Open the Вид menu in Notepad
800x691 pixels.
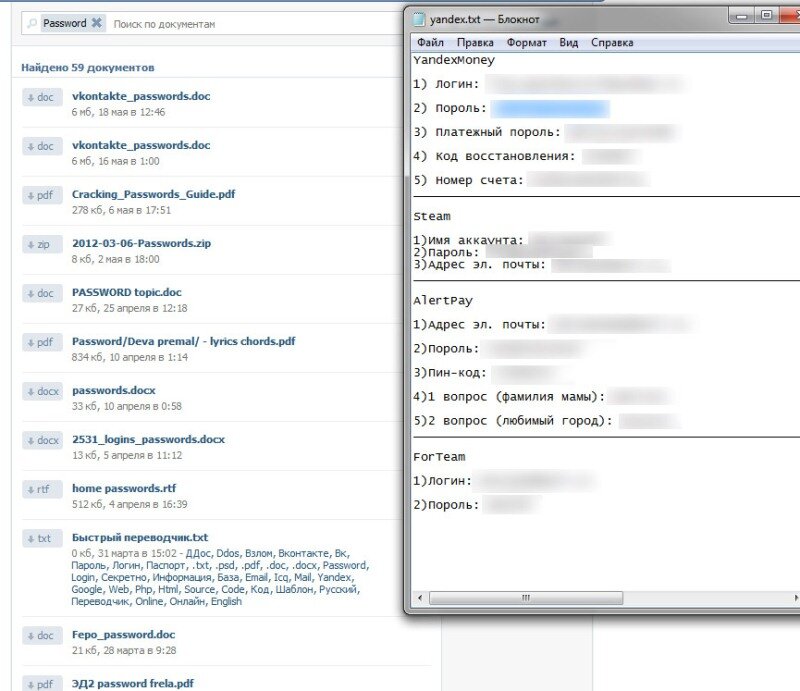click(x=568, y=42)
